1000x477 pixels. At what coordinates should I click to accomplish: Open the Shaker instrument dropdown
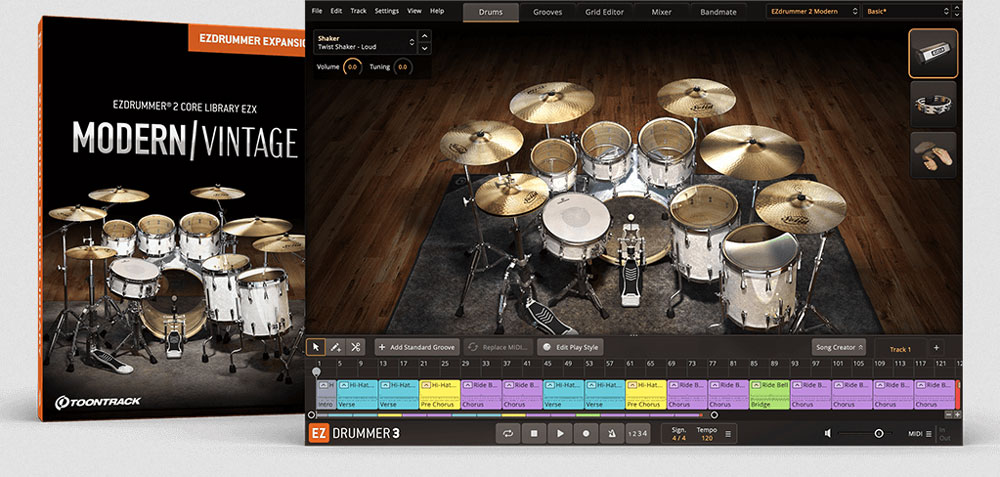coord(365,42)
